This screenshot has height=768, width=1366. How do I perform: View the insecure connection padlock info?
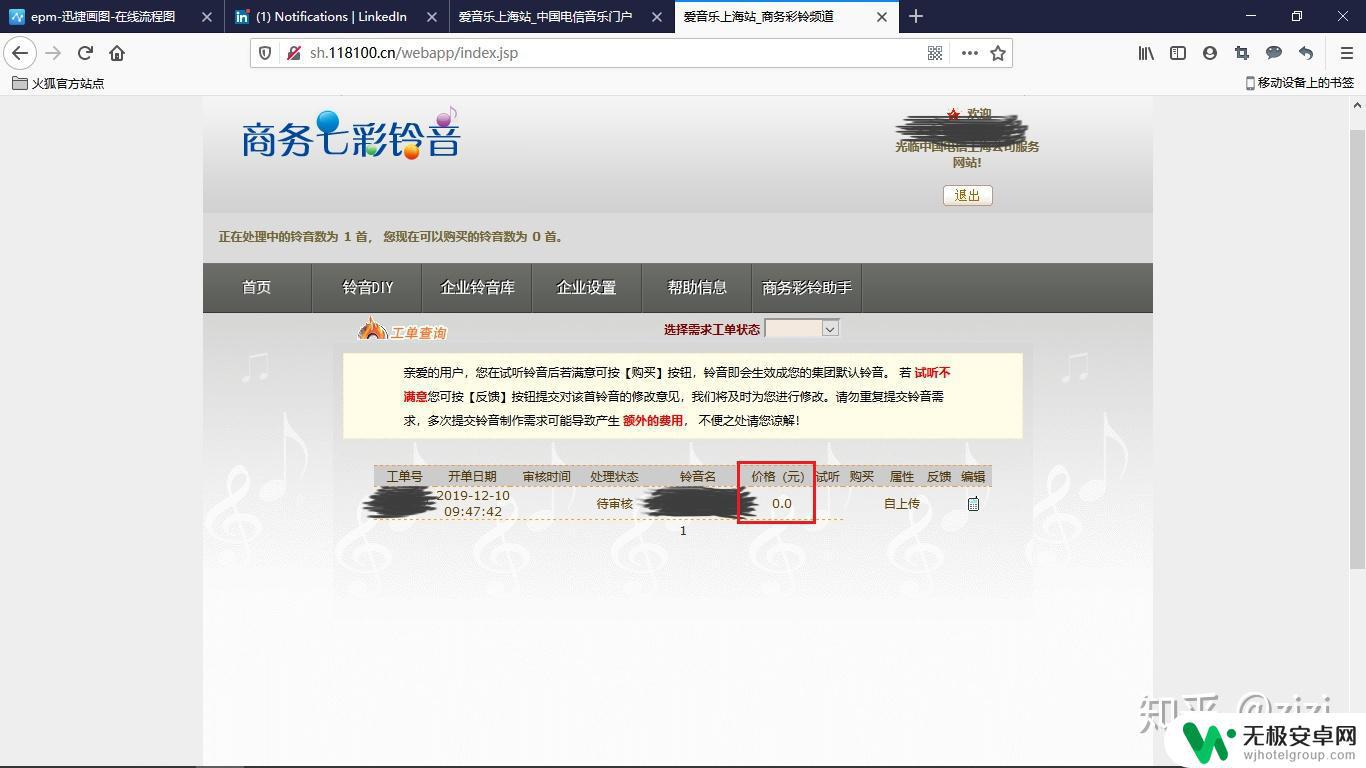(293, 53)
